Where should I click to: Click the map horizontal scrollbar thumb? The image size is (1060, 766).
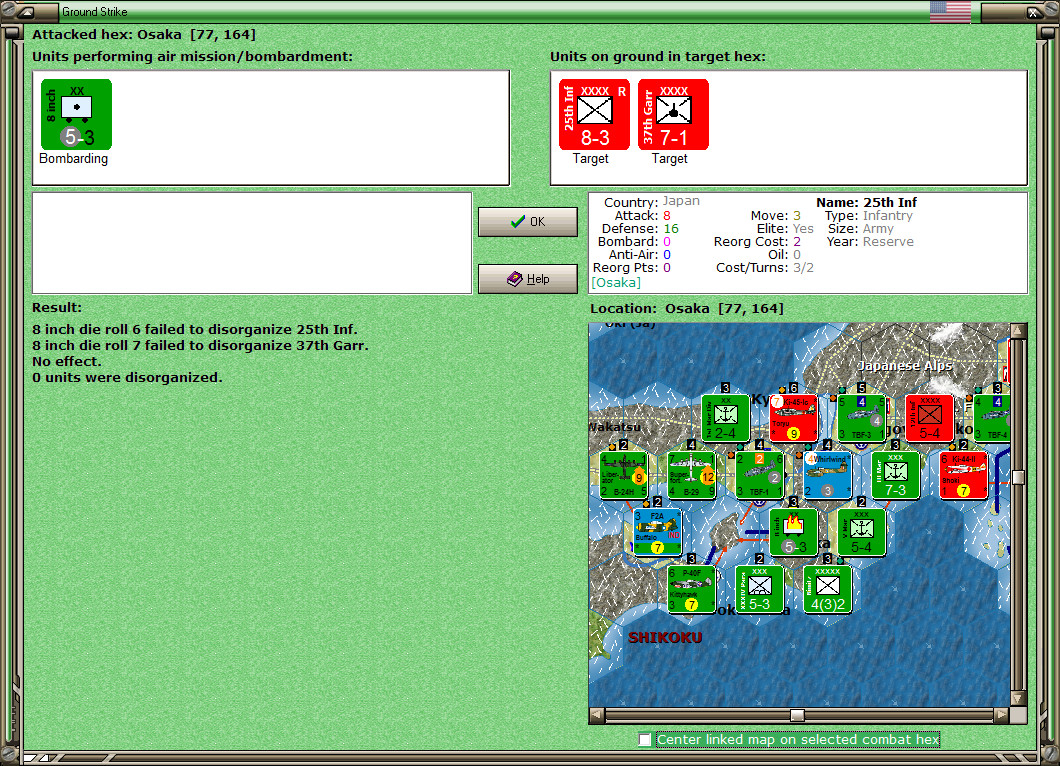(x=798, y=715)
